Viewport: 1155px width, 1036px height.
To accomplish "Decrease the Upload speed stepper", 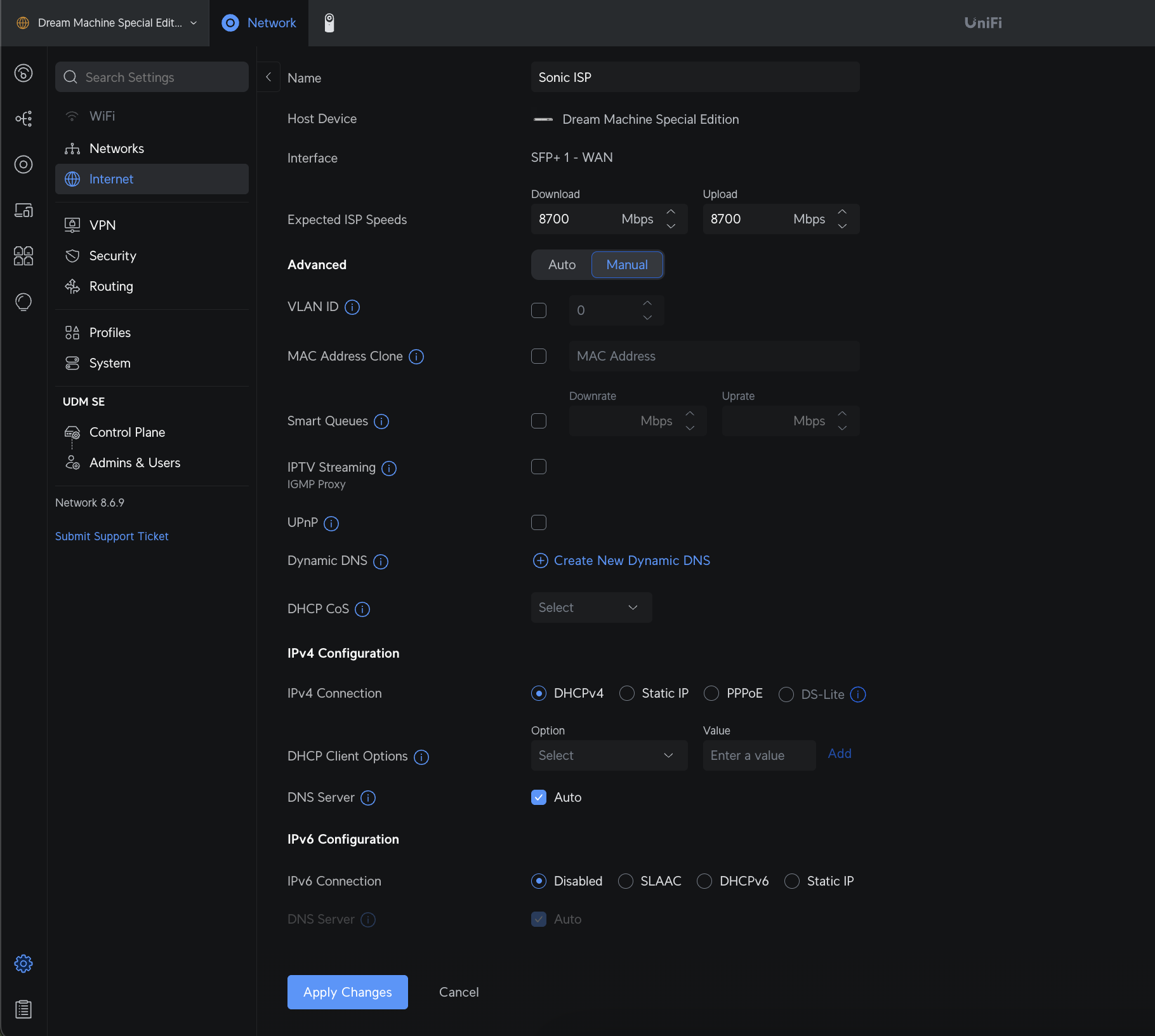I will [842, 226].
